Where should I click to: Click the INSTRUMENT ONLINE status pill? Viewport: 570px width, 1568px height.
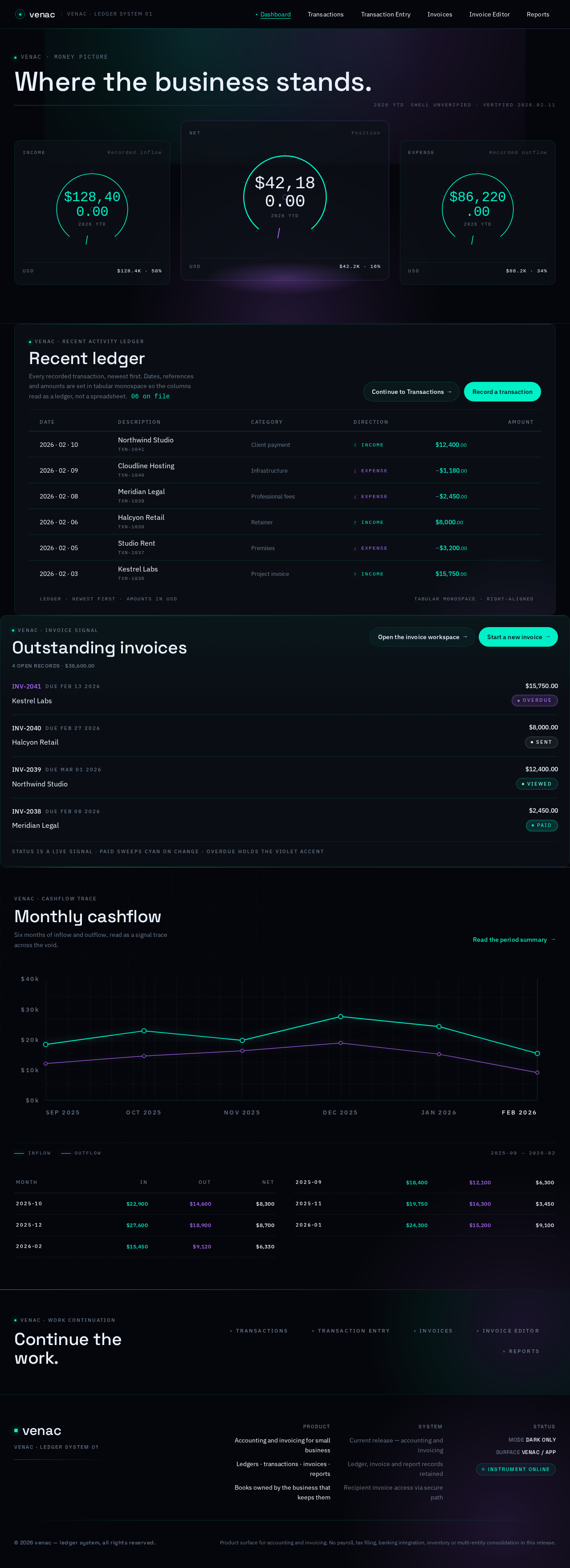[516, 1469]
